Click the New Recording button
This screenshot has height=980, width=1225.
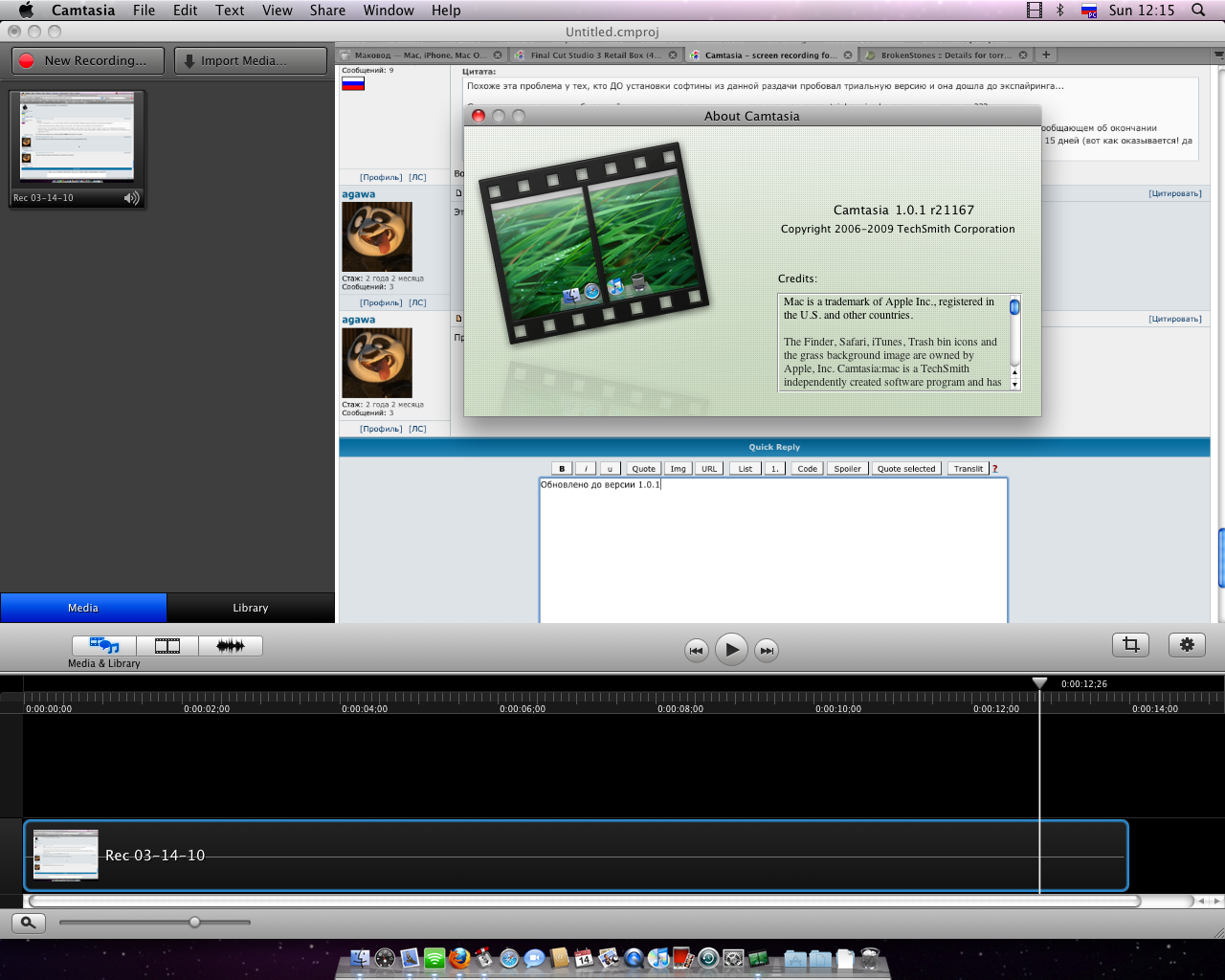click(x=88, y=60)
